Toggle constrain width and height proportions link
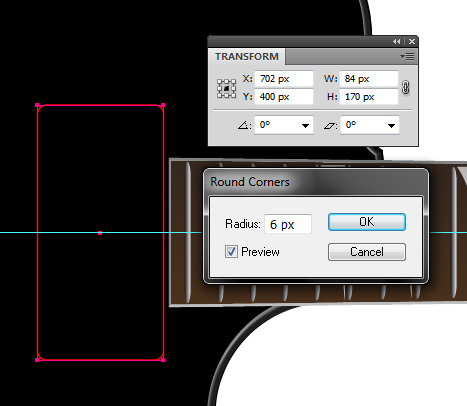This screenshot has height=406, width=467. [x=405, y=88]
